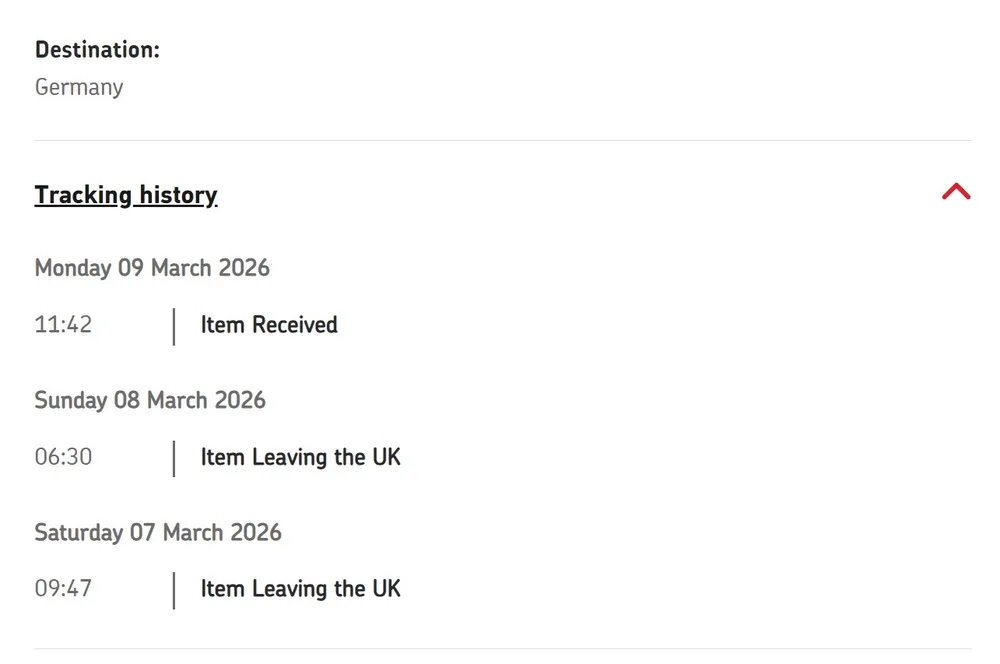
Task: Collapse the Tracking history chevron
Action: [956, 192]
